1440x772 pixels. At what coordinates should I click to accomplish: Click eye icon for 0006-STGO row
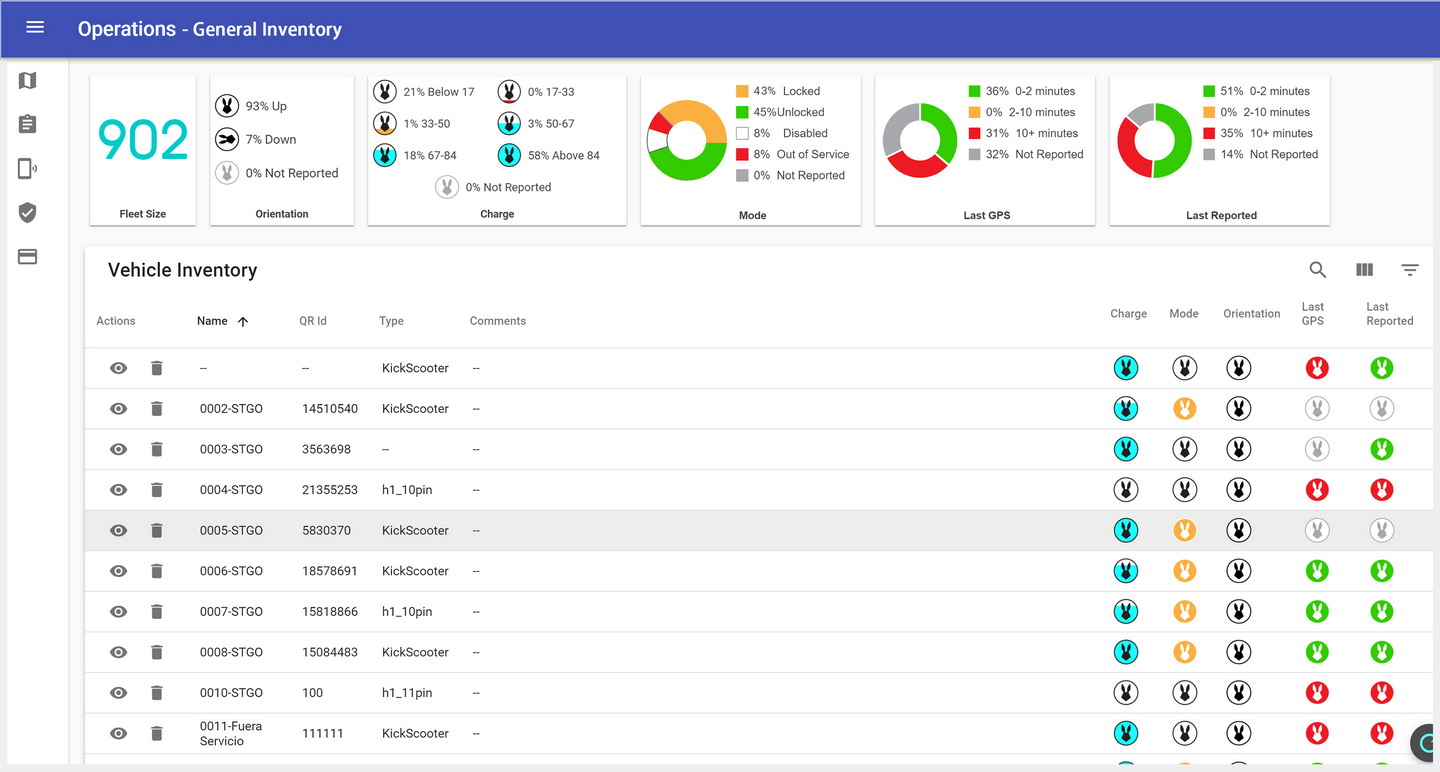[x=118, y=571]
